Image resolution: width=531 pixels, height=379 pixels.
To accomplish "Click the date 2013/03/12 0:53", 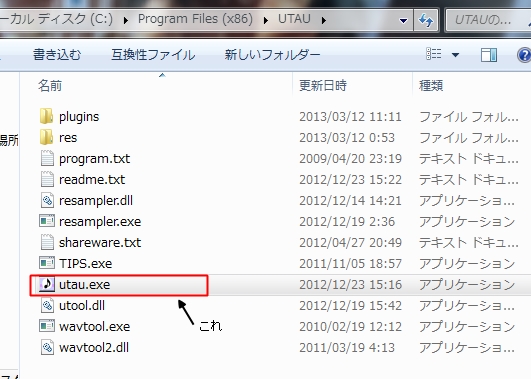I will (x=347, y=138).
